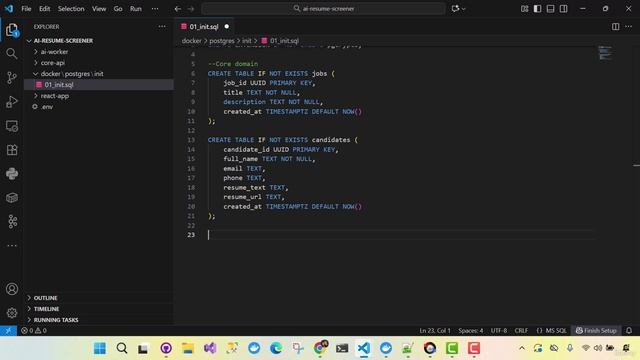Open the tree-shaped icon below Containers
Image resolution: width=640 pixels, height=360 pixels.
(x=12, y=222)
